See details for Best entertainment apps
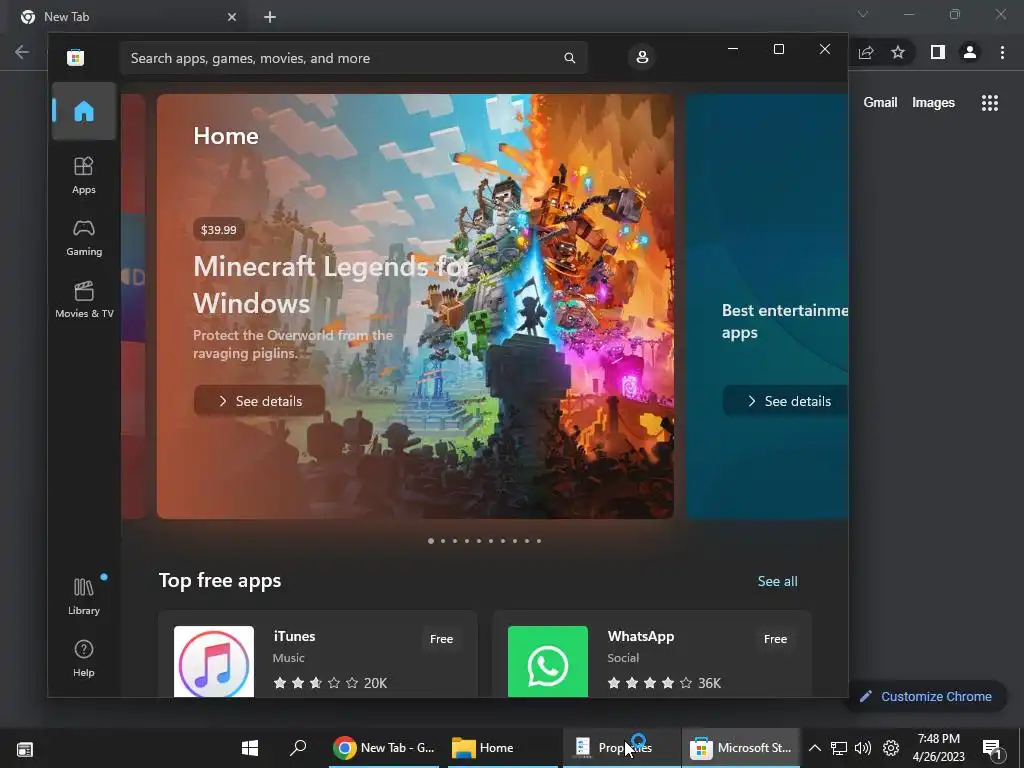 pos(786,401)
